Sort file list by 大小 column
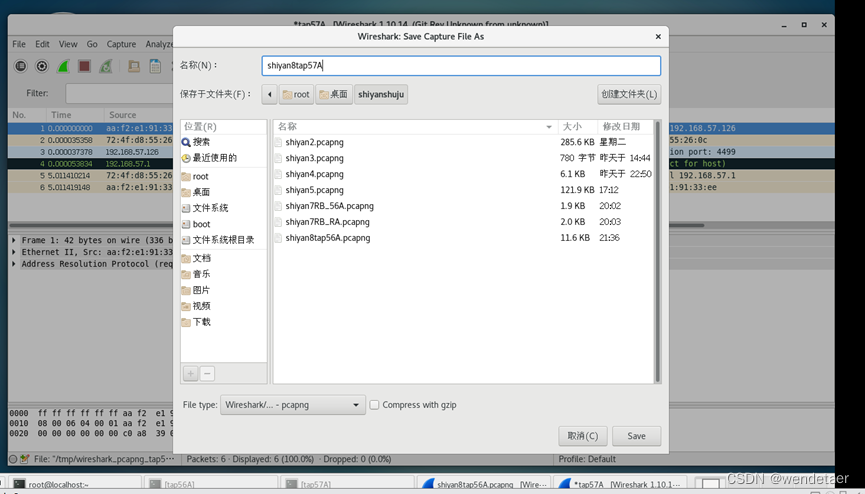 point(578,126)
